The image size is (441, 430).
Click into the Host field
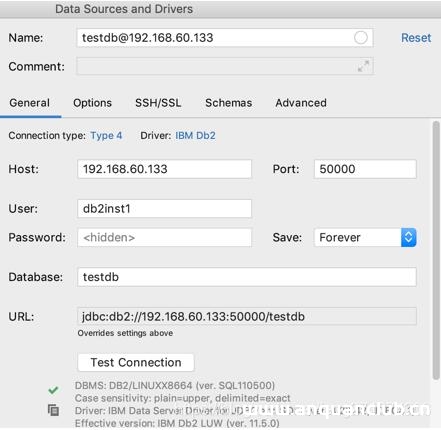164,169
